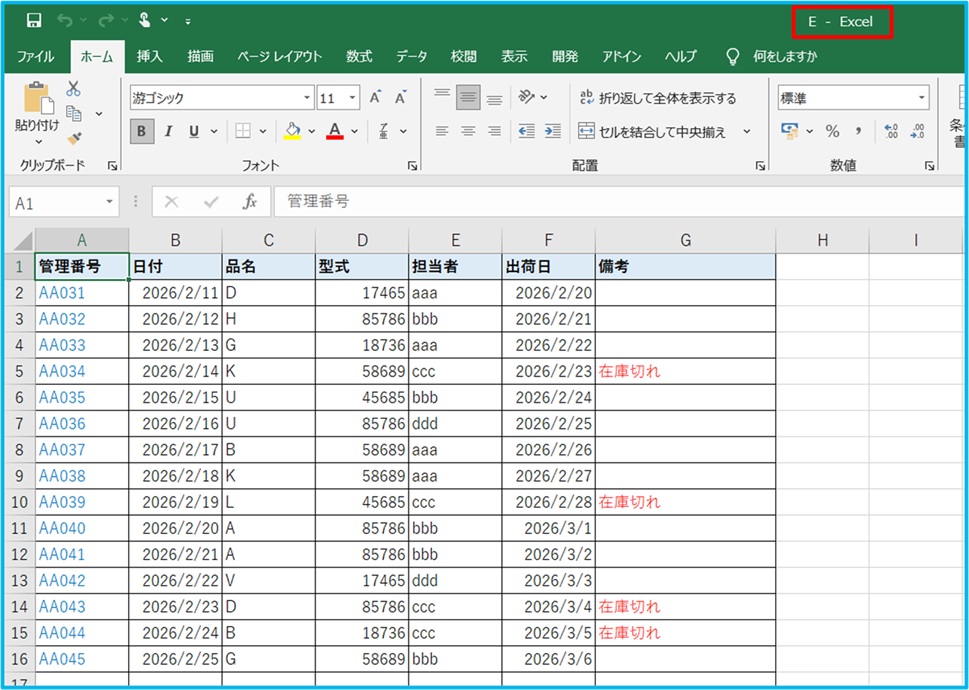Screen dimensions: 969x690
Task: Toggle Bold formatting off
Action: [142, 131]
